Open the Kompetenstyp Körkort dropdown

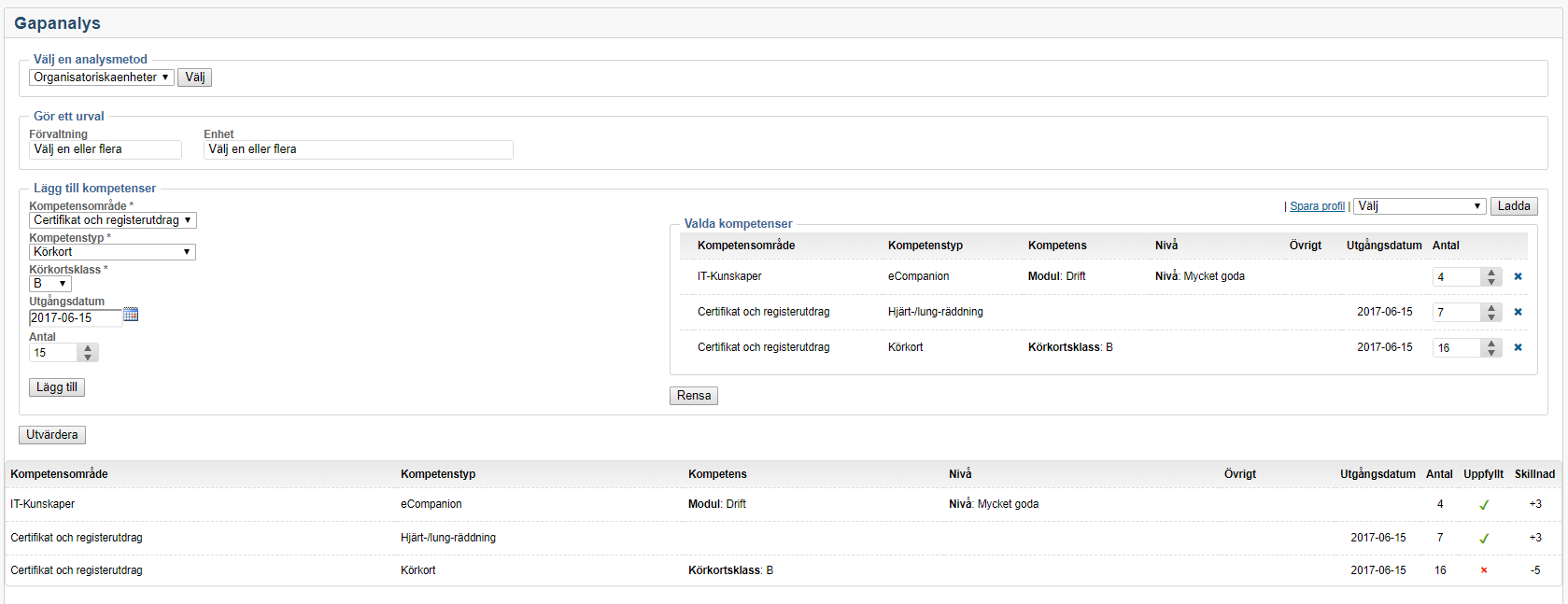click(112, 252)
